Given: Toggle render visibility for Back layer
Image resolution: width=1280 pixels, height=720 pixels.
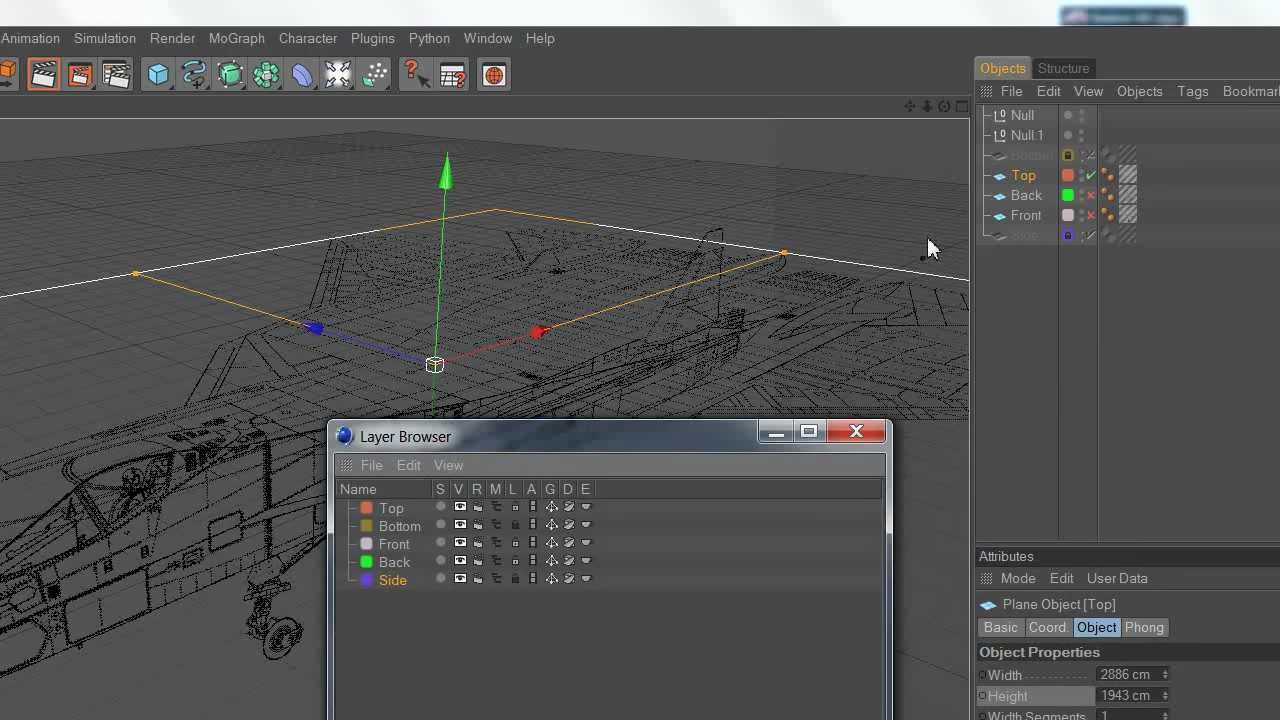Looking at the screenshot, I should 477,561.
